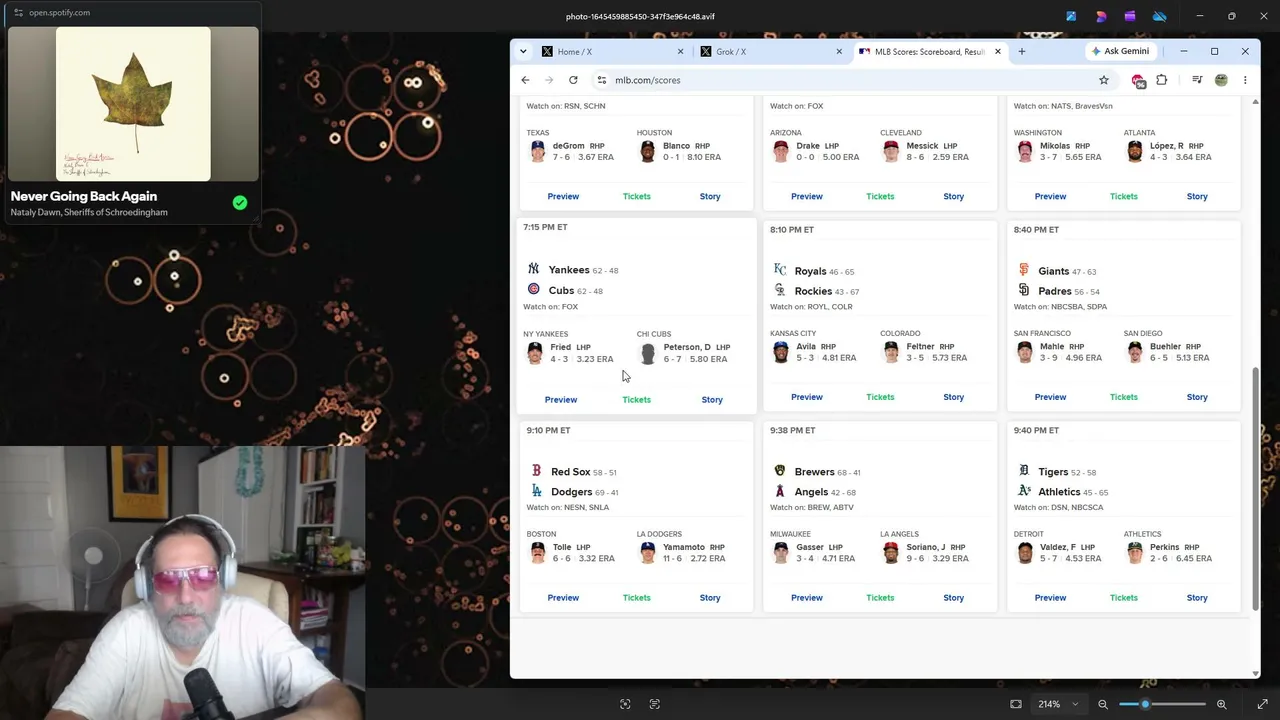The height and width of the screenshot is (720, 1280).
Task: Click the Athletics team name
Action: coord(1059,492)
